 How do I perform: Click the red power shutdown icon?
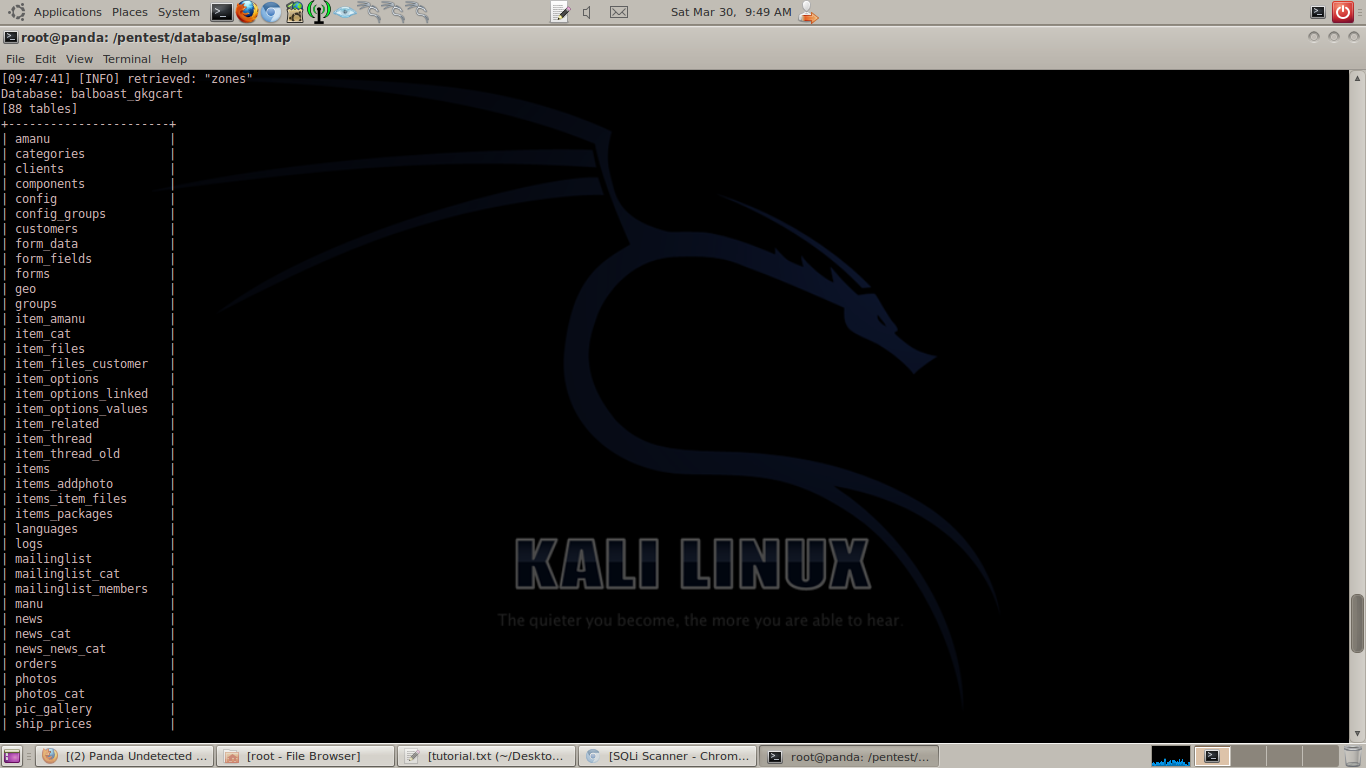click(1343, 12)
